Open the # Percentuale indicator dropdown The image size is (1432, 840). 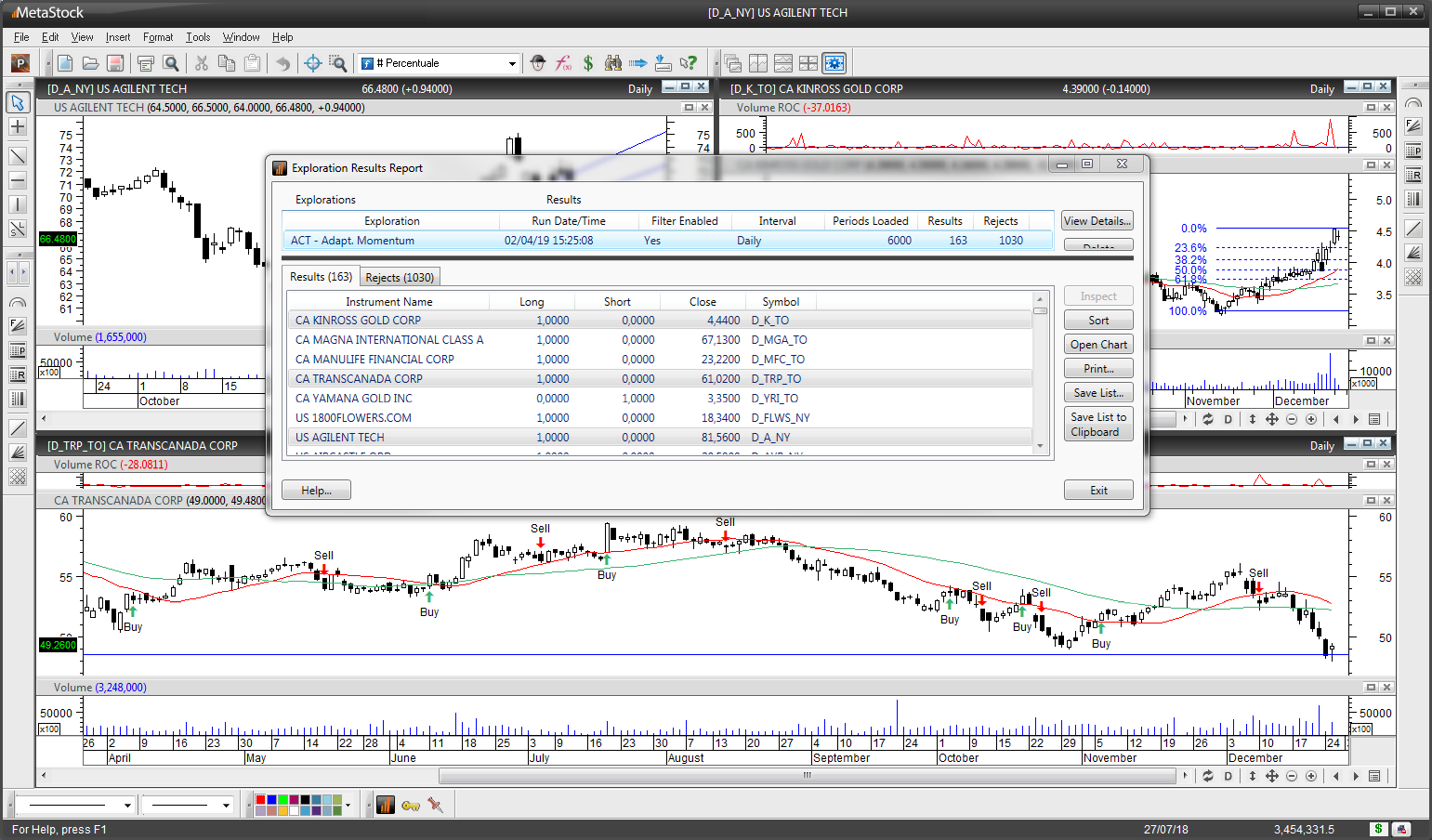point(512,63)
